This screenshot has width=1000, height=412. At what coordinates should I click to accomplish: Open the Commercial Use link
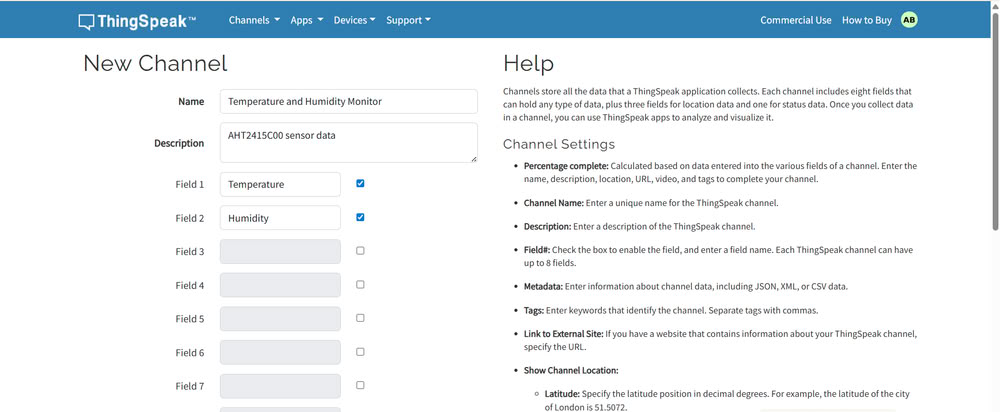click(x=795, y=20)
